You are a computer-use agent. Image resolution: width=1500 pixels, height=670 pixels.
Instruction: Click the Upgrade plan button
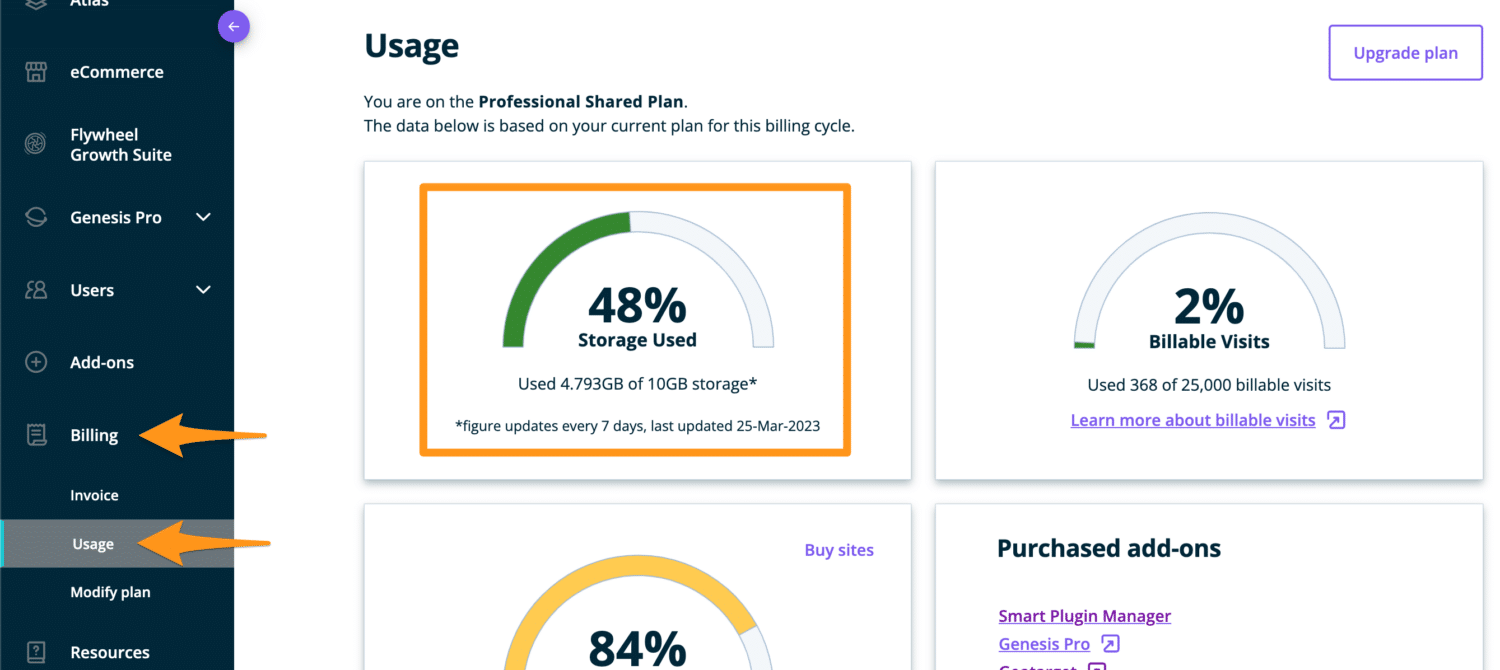[1404, 52]
